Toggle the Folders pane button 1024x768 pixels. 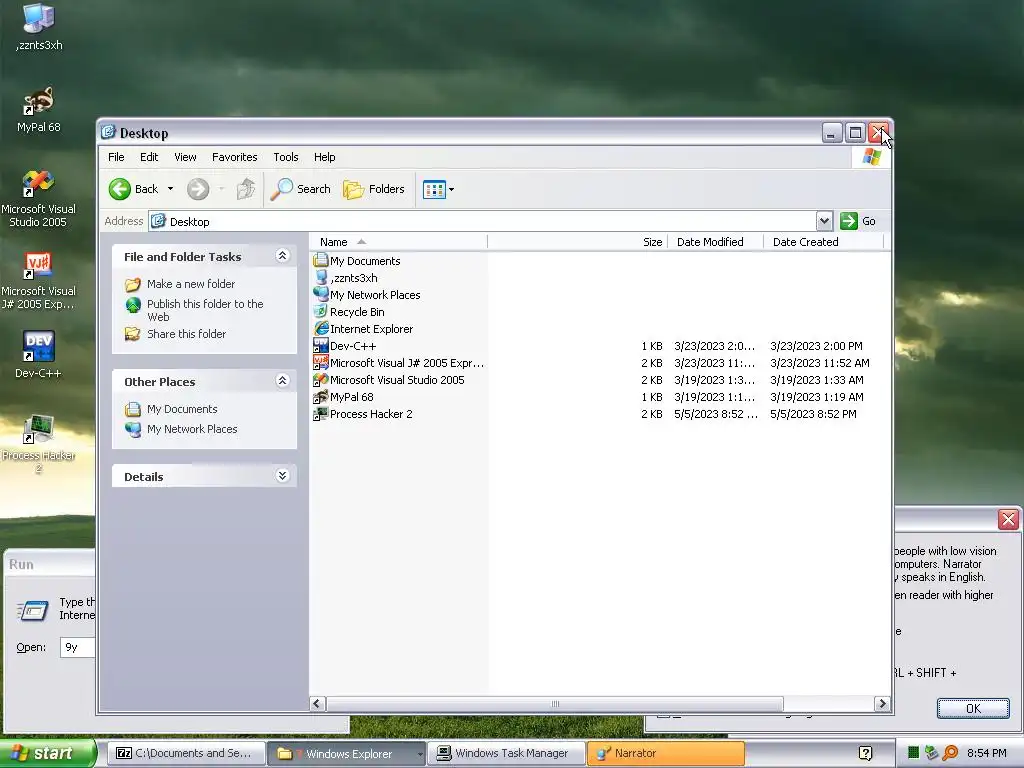[x=374, y=189]
